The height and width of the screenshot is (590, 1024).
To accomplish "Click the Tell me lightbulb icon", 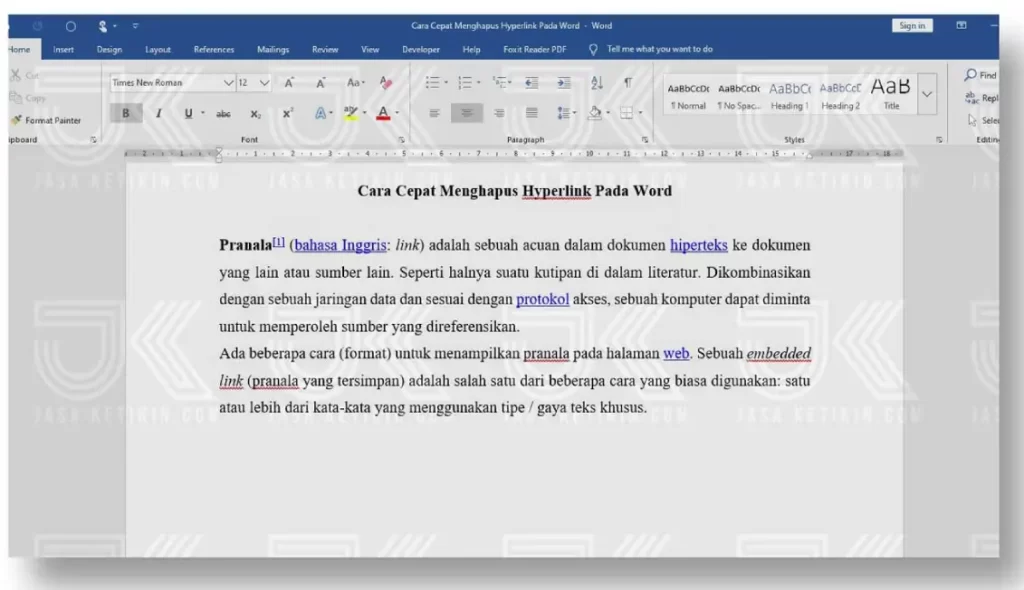I will [593, 50].
